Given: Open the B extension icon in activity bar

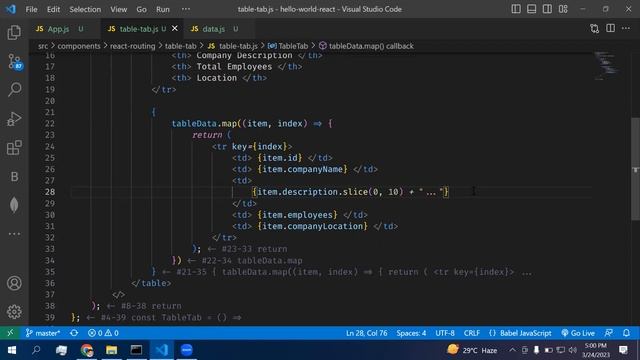Looking at the screenshot, I should coord(14,176).
